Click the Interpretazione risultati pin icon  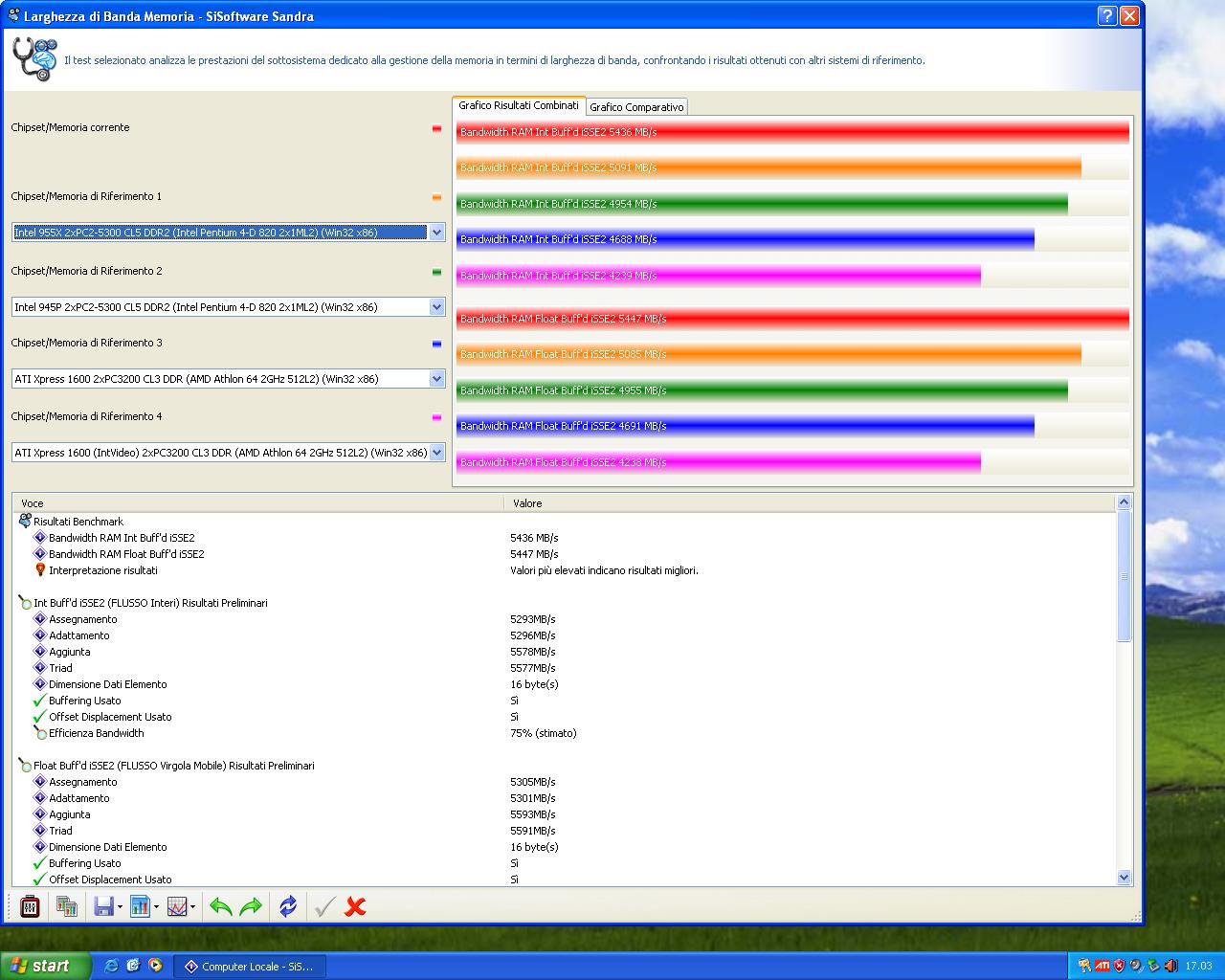tap(40, 569)
